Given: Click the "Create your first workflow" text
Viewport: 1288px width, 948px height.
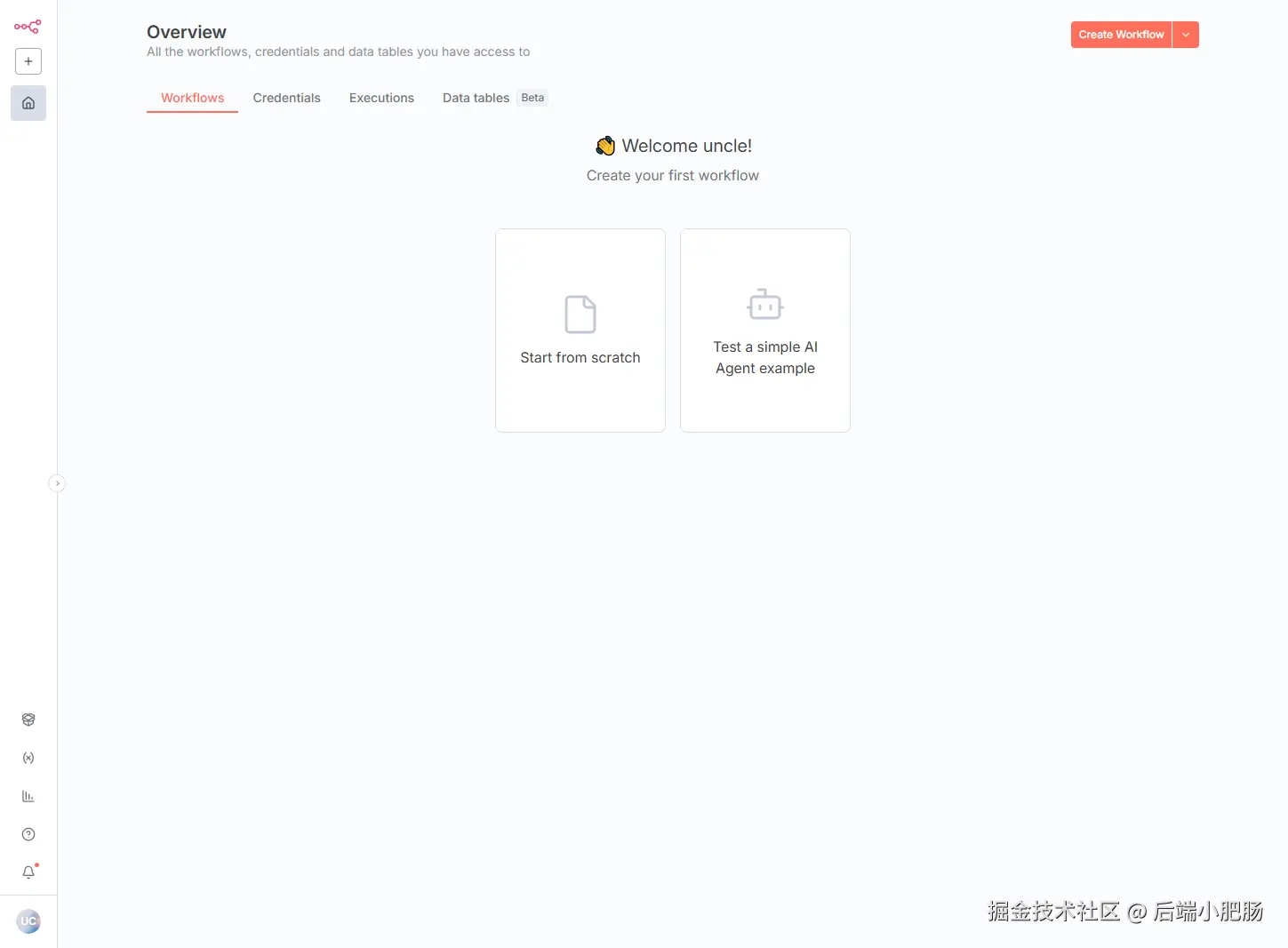Looking at the screenshot, I should coord(673,176).
